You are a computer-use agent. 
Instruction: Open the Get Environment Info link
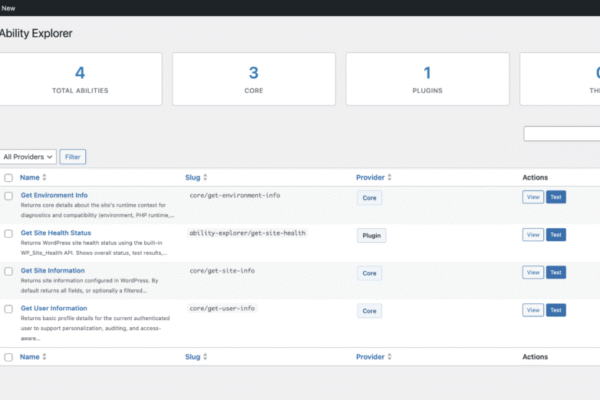[54, 195]
